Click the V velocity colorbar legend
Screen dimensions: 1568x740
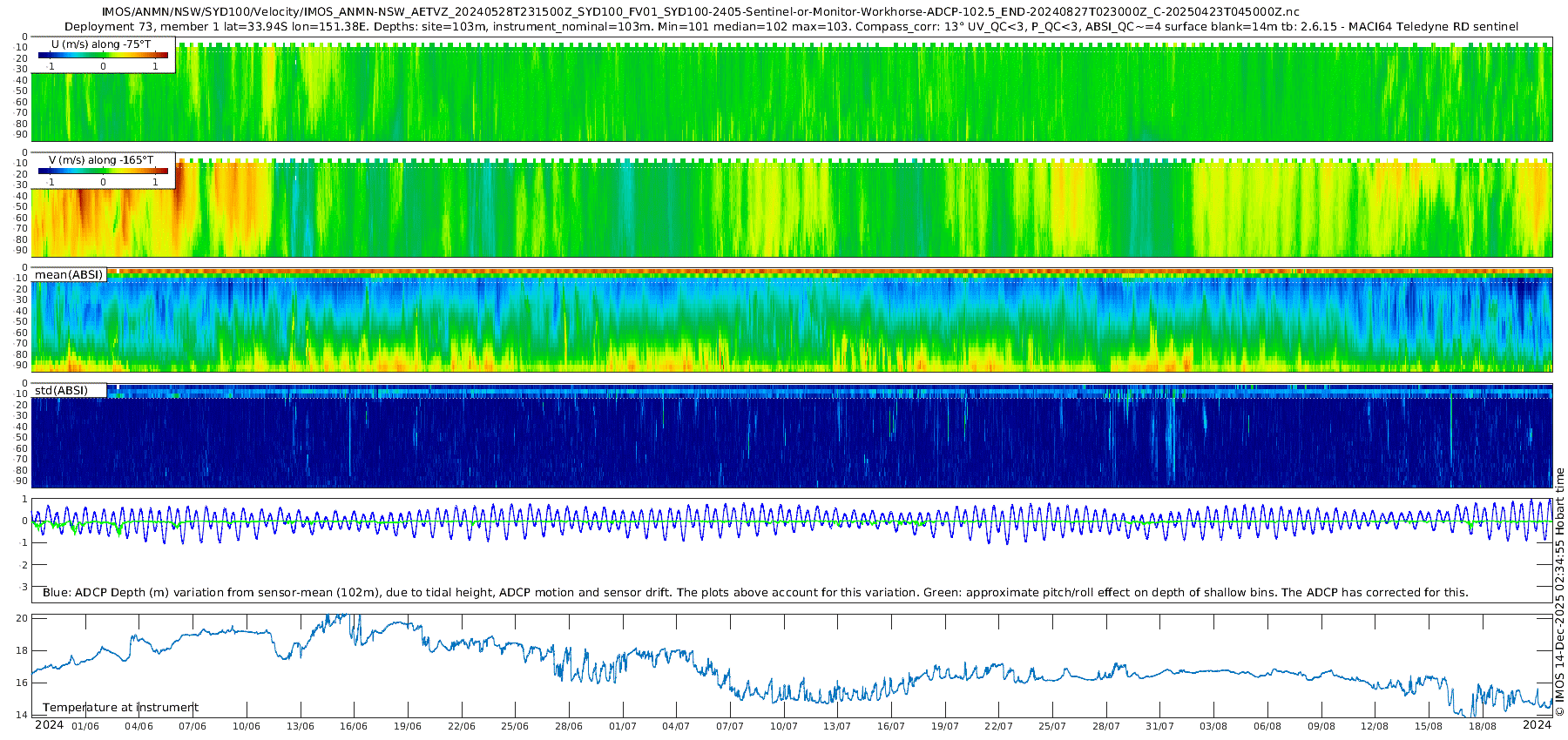[x=104, y=171]
